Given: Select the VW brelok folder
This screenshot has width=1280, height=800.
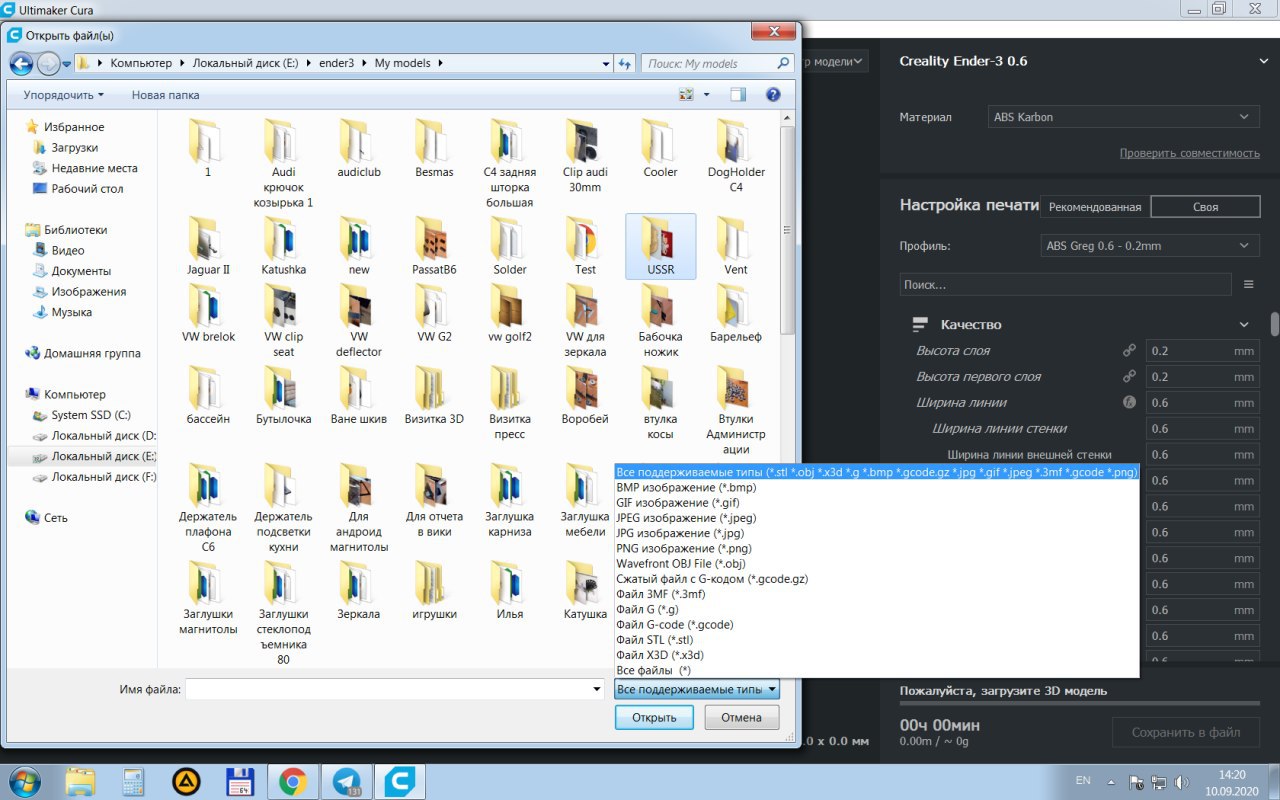Looking at the screenshot, I should coord(208,313).
